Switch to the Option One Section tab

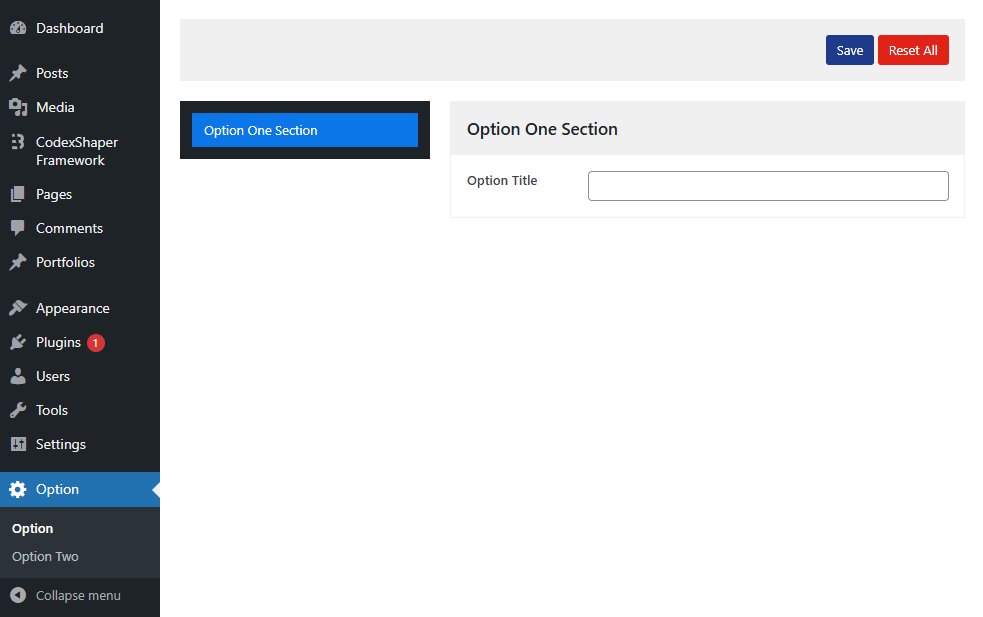click(304, 130)
